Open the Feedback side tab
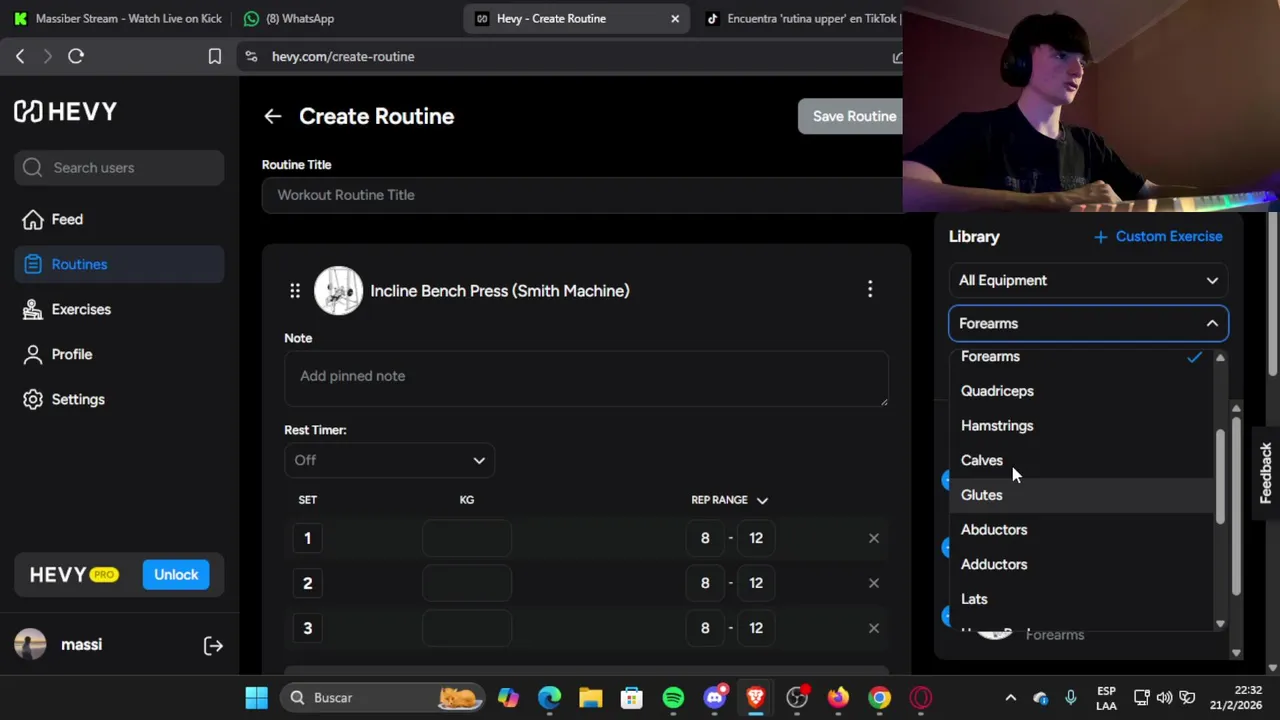 1266,473
